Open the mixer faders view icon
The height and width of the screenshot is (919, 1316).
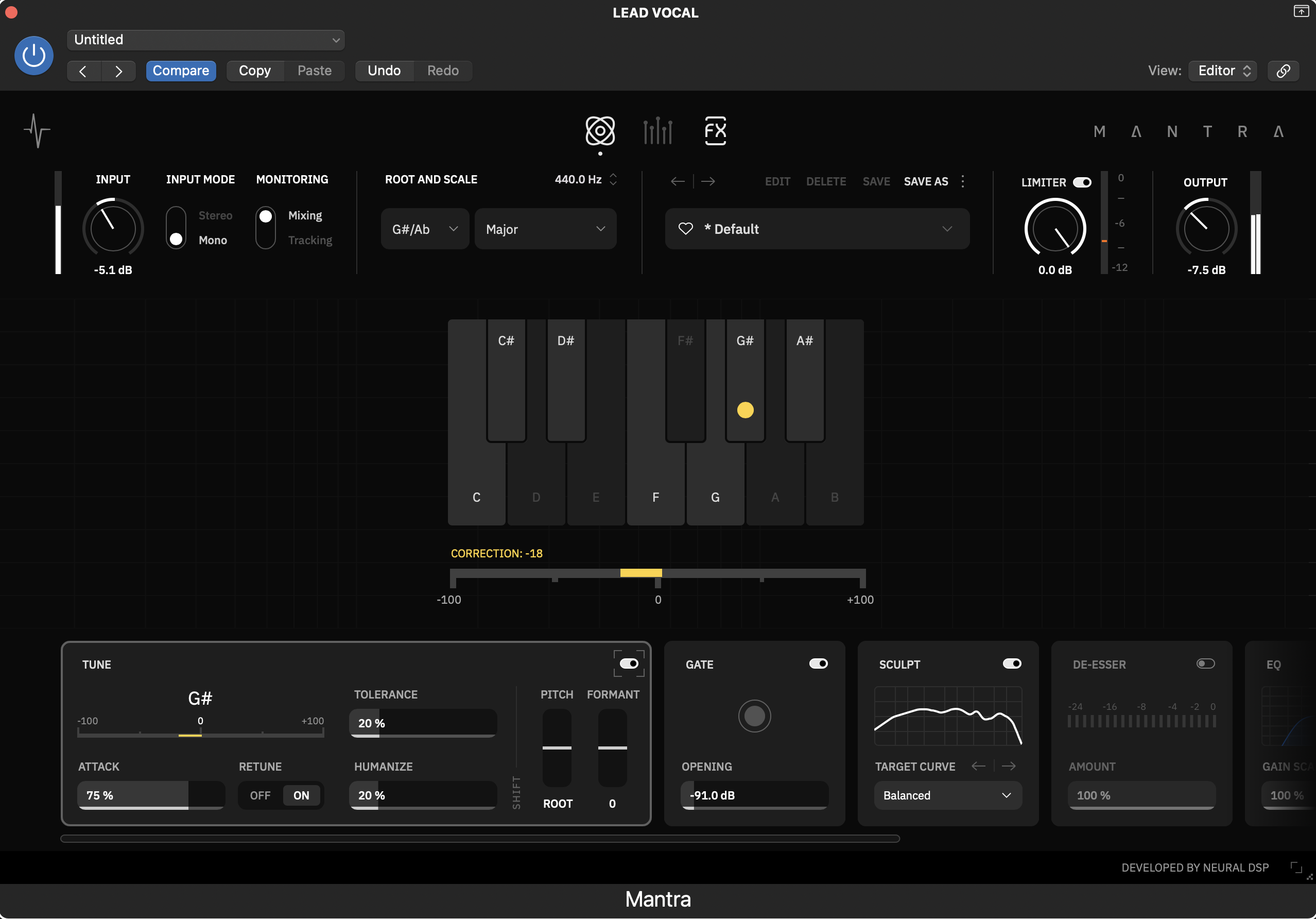(x=657, y=131)
